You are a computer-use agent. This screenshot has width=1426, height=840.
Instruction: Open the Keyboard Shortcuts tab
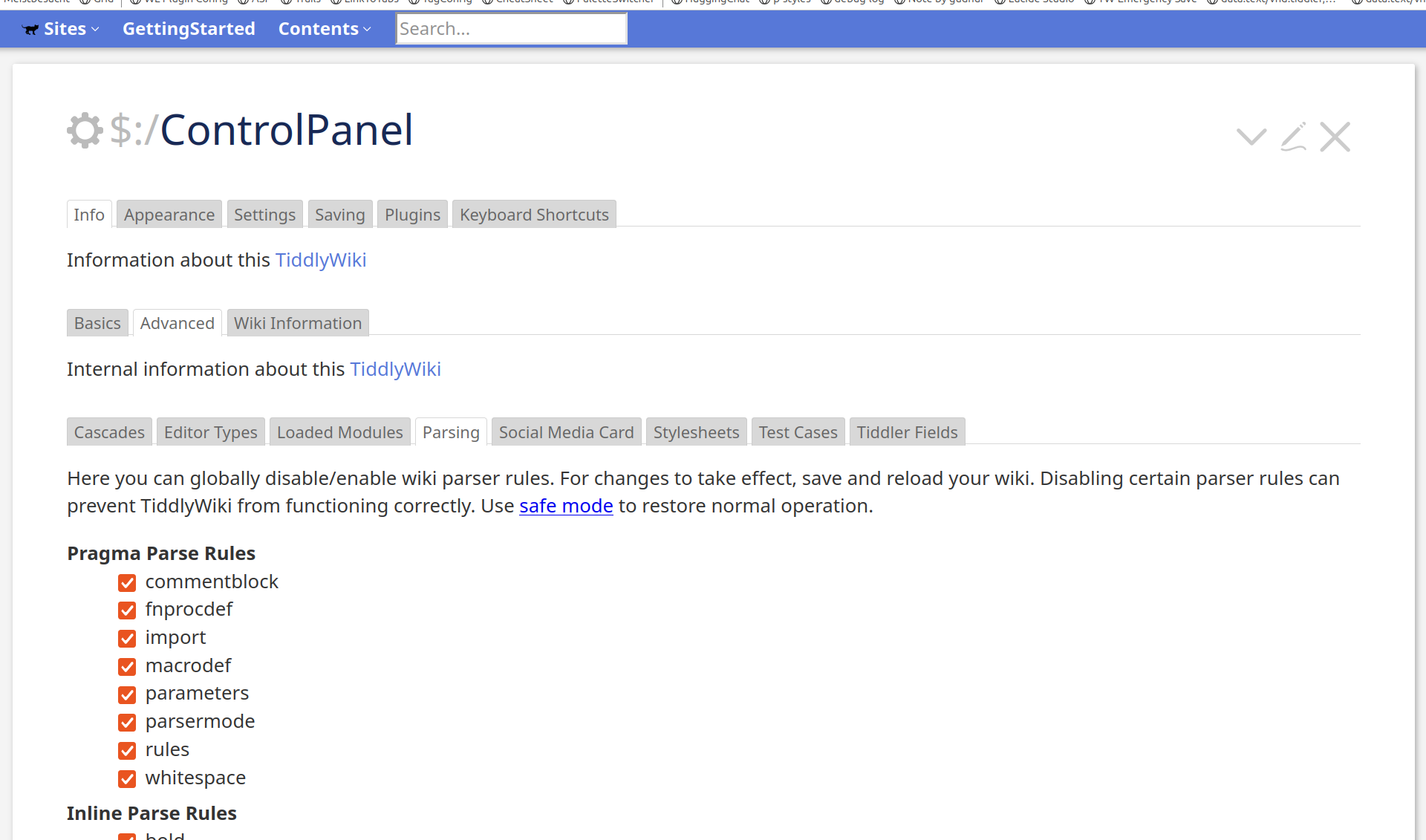(x=534, y=215)
